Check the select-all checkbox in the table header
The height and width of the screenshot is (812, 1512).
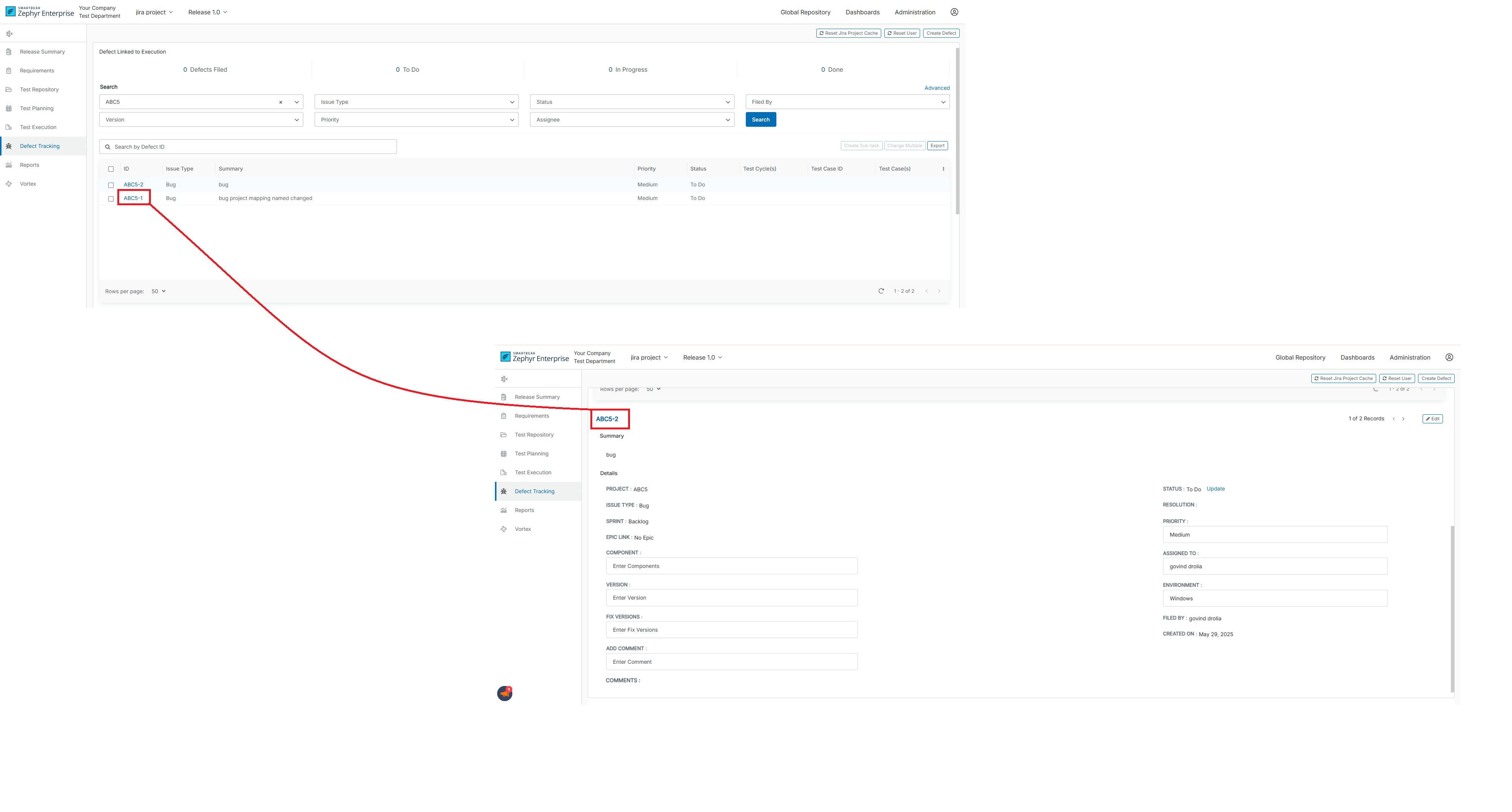[x=111, y=169]
